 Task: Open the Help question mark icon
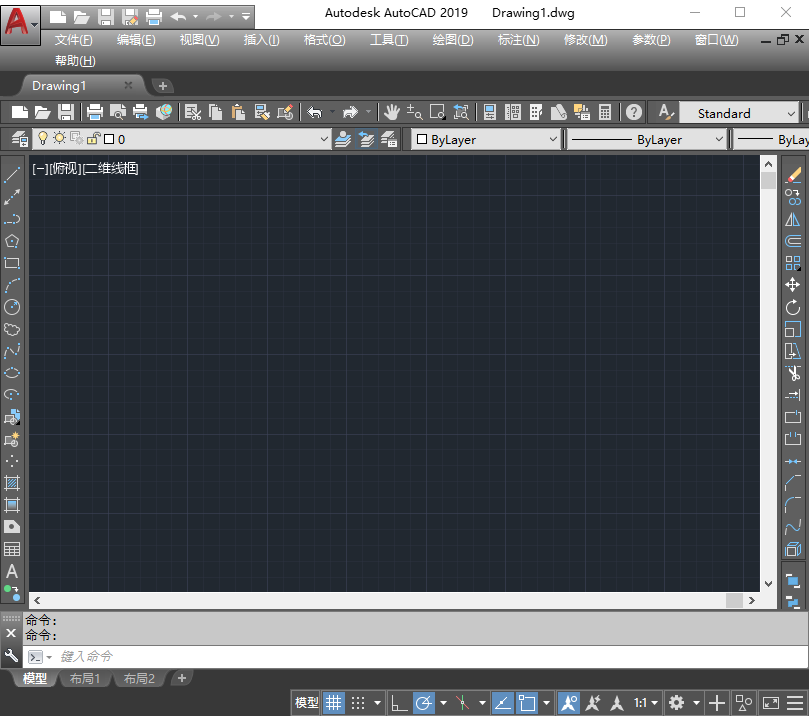(633, 113)
